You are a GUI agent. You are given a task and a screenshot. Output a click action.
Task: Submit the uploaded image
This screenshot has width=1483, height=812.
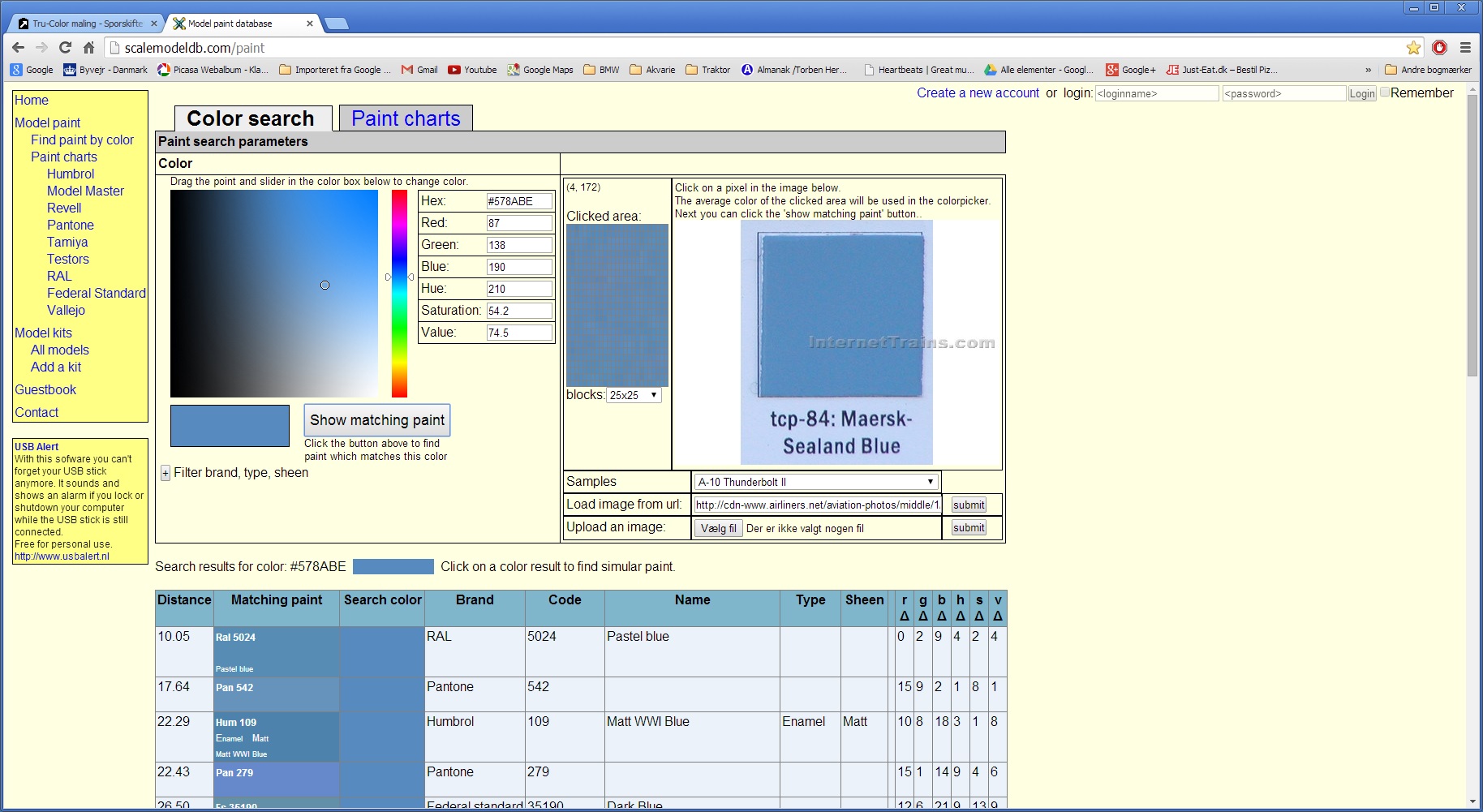click(969, 527)
